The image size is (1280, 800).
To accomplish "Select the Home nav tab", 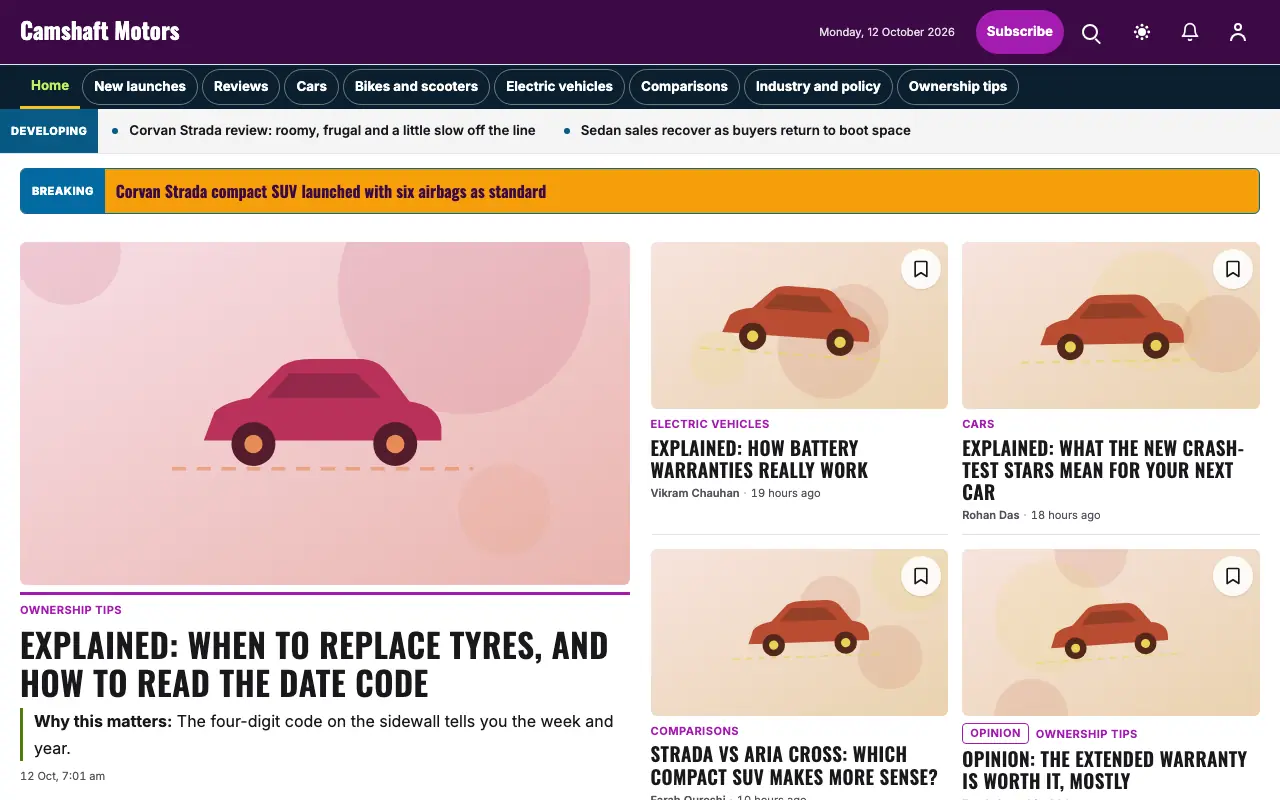I will tap(50, 86).
